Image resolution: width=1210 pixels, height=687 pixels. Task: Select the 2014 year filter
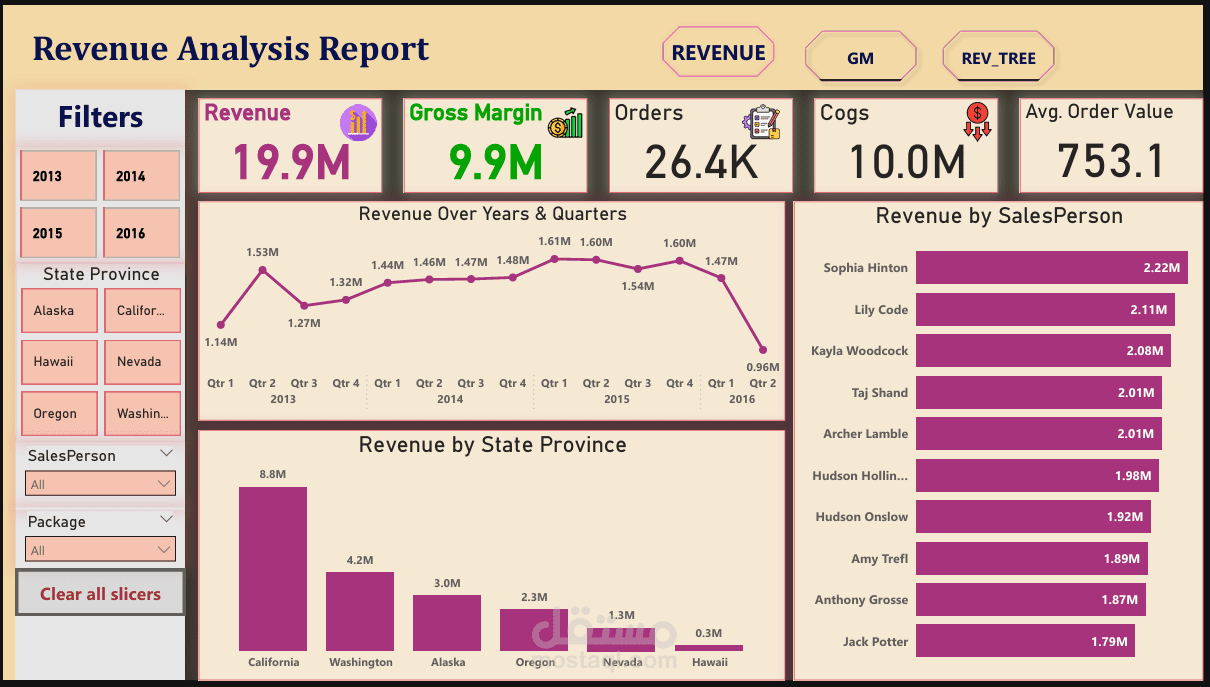(142, 175)
